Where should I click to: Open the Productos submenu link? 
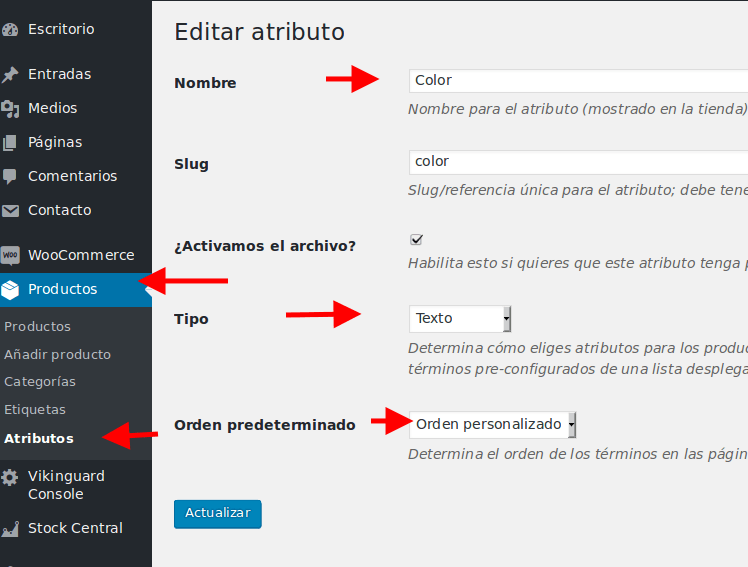[x=37, y=327]
